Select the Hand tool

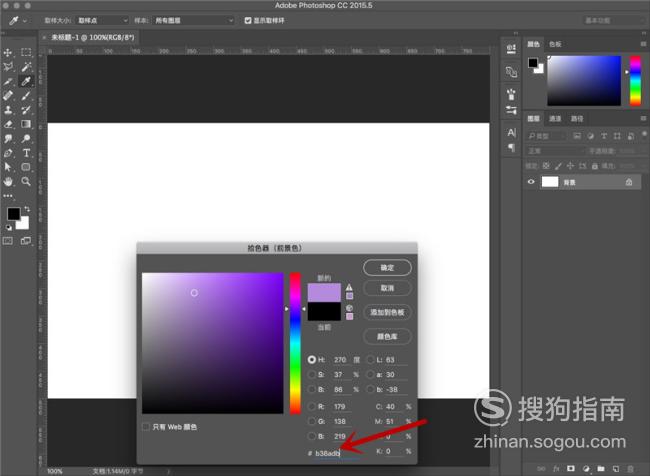[x=8, y=182]
